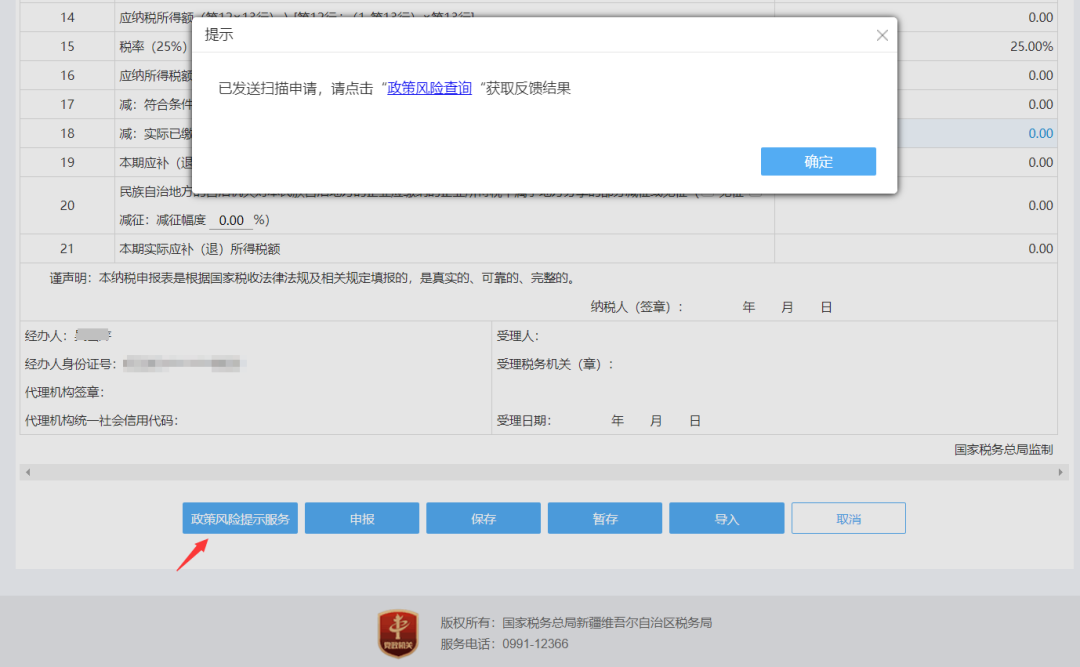Screen dimensions: 1080x667
Task: Close the 提示 dialog with the X
Action: coord(881,35)
